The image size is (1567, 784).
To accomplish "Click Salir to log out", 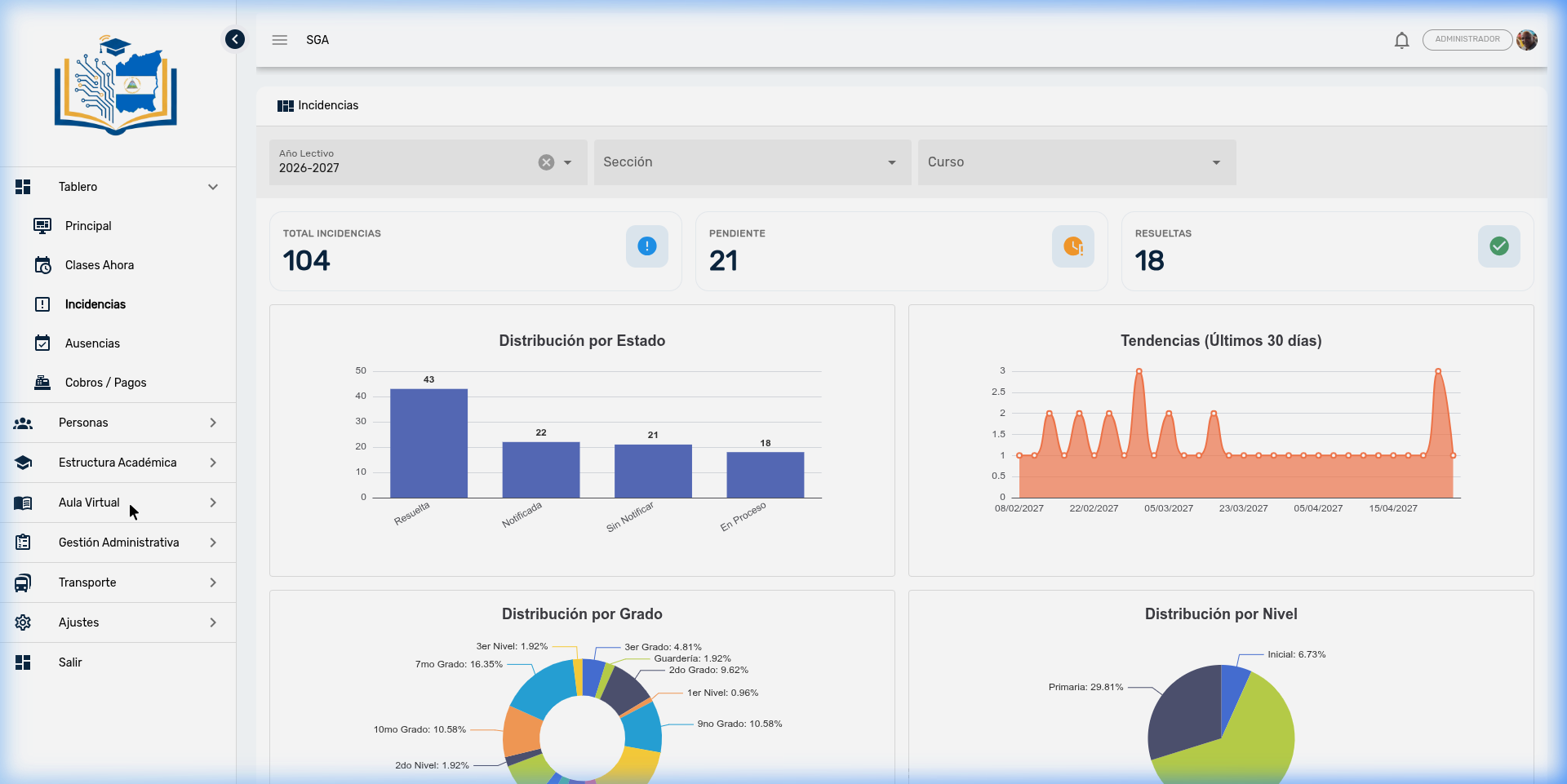I will coord(70,662).
